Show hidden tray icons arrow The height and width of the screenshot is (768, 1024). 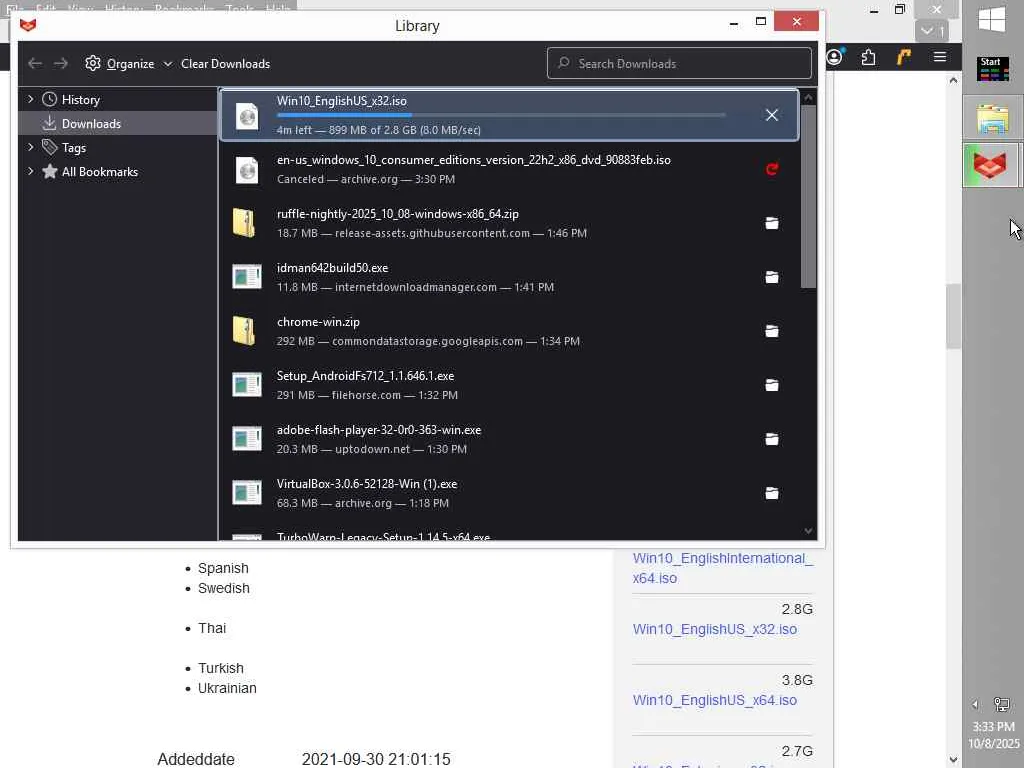[x=975, y=704]
